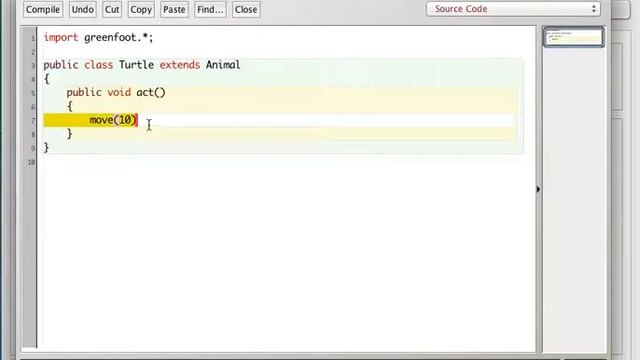This screenshot has width=640, height=360.
Task: Paste from clipboard
Action: coord(174,9)
